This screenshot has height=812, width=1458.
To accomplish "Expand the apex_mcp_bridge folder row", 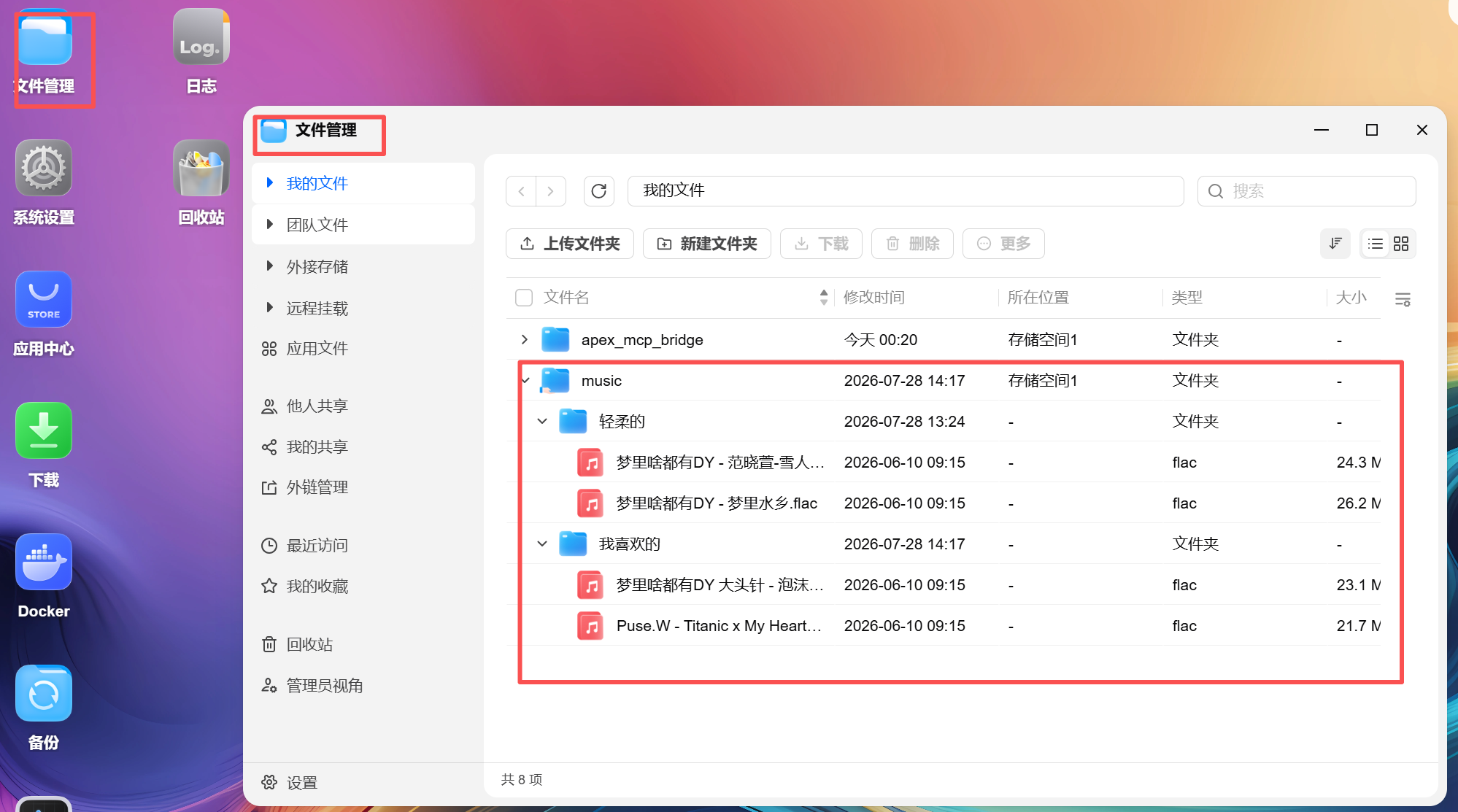I will point(524,339).
